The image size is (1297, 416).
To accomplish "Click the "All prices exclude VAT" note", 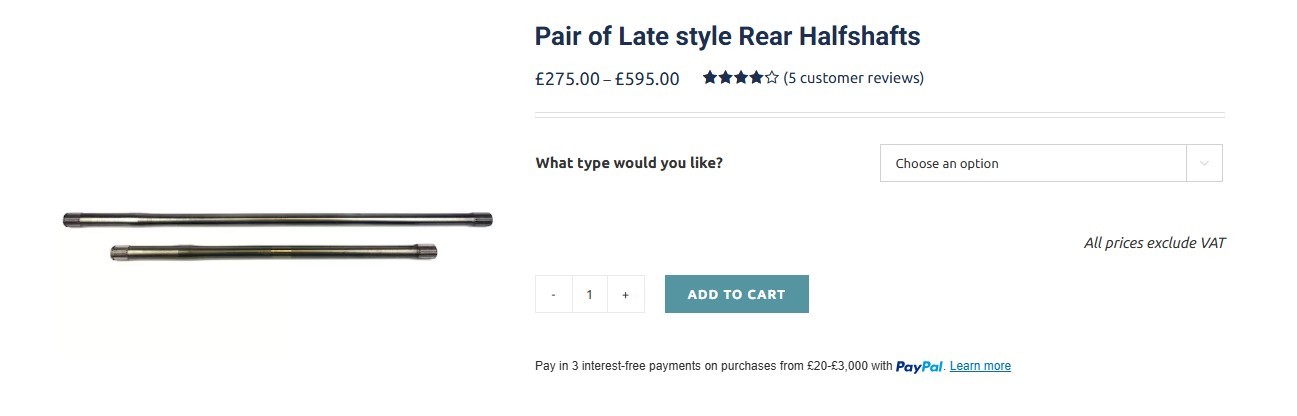I will pos(1154,243).
